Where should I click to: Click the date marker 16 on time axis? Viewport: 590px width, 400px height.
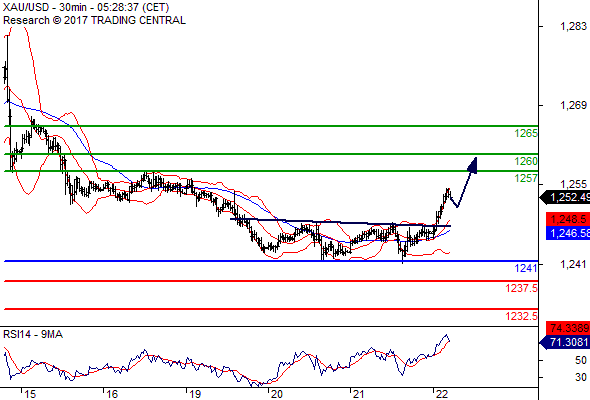click(x=112, y=394)
